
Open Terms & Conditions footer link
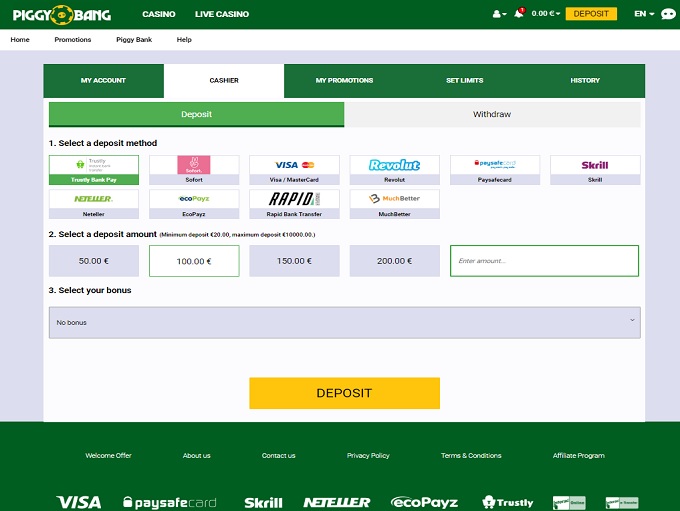click(471, 455)
